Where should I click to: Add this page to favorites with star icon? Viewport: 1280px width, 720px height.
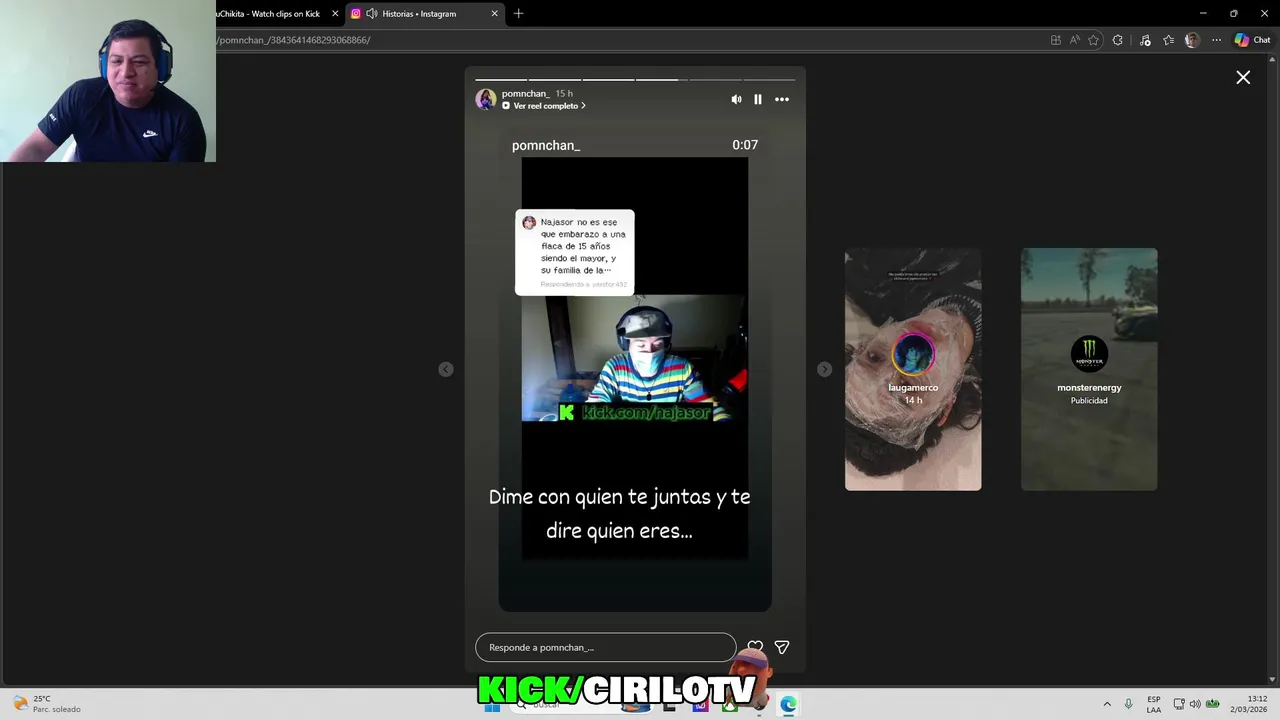coord(1094,40)
